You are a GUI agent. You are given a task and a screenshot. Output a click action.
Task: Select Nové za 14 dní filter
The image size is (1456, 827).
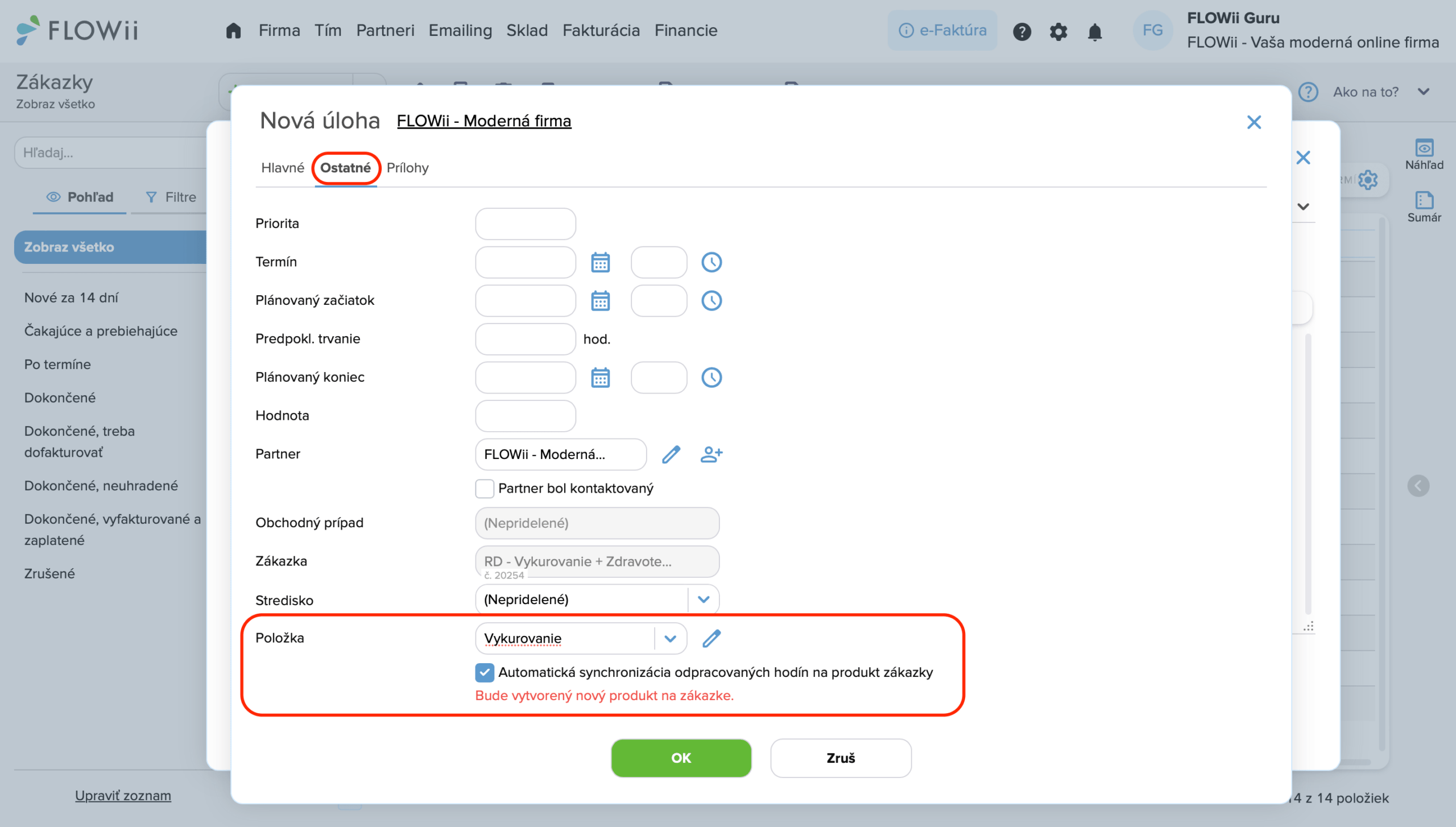71,297
